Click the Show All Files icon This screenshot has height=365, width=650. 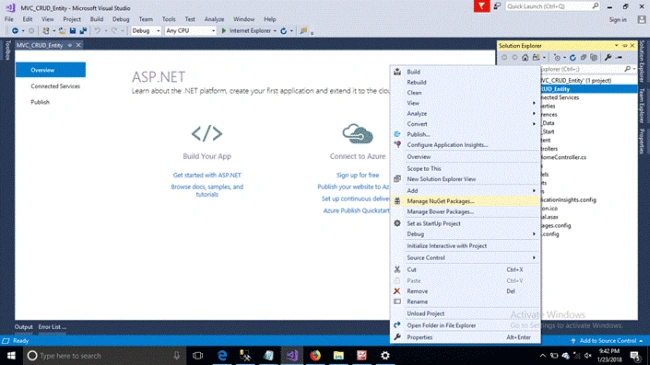(x=594, y=58)
